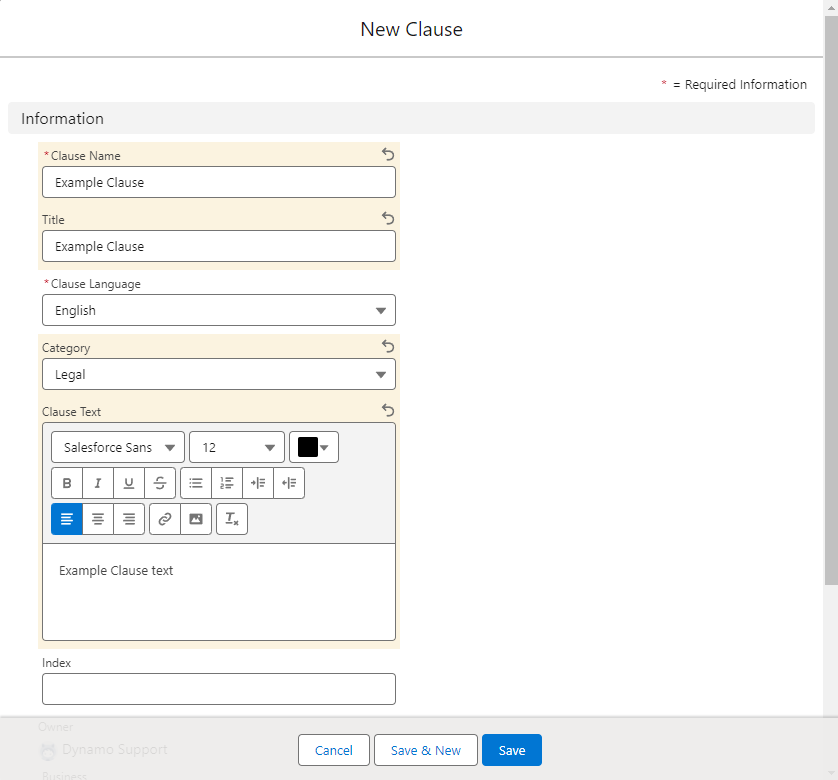Click the underline formatting icon

pyautogui.click(x=129, y=483)
